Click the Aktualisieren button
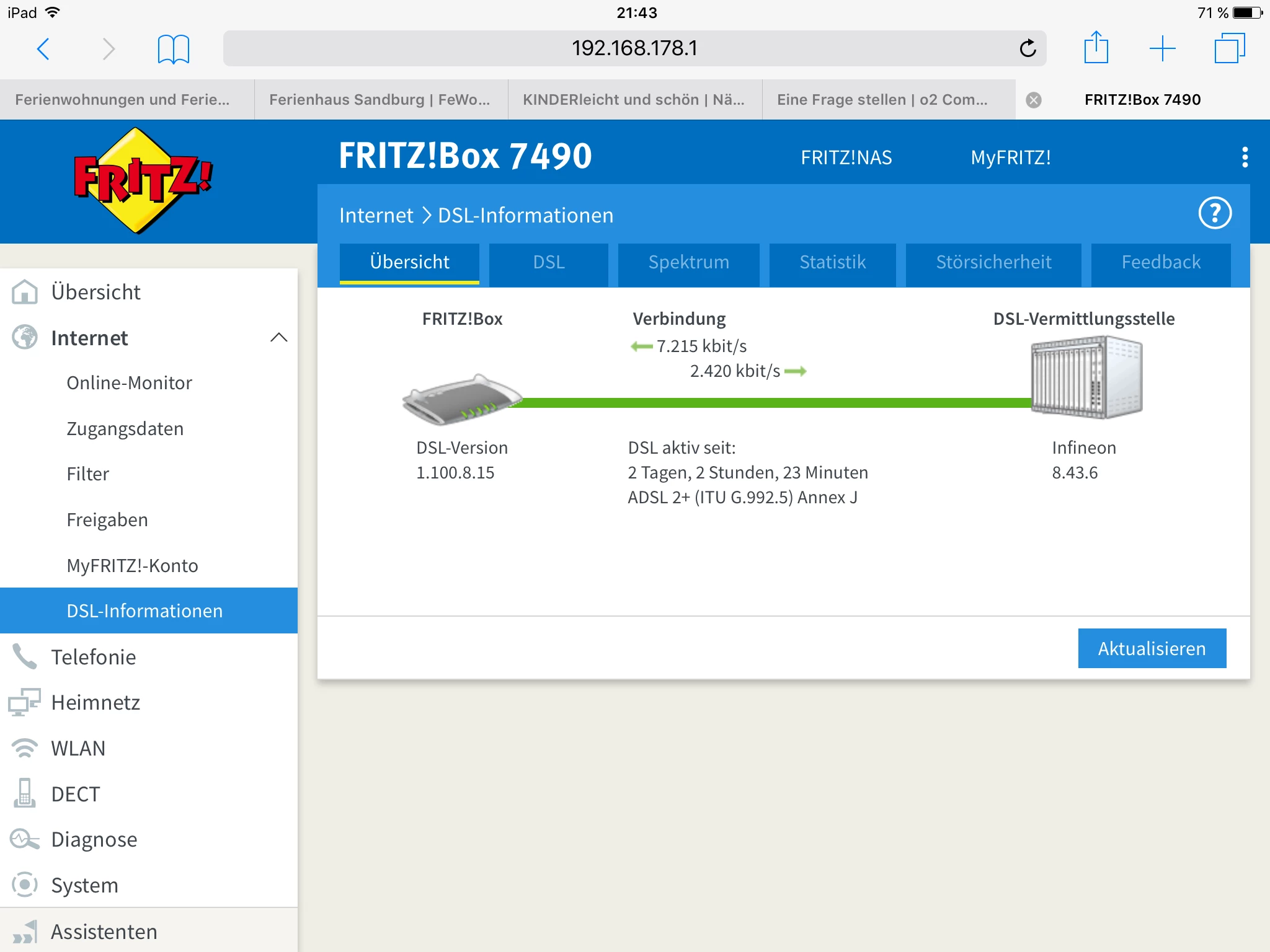The image size is (1270, 952). coord(1152,648)
